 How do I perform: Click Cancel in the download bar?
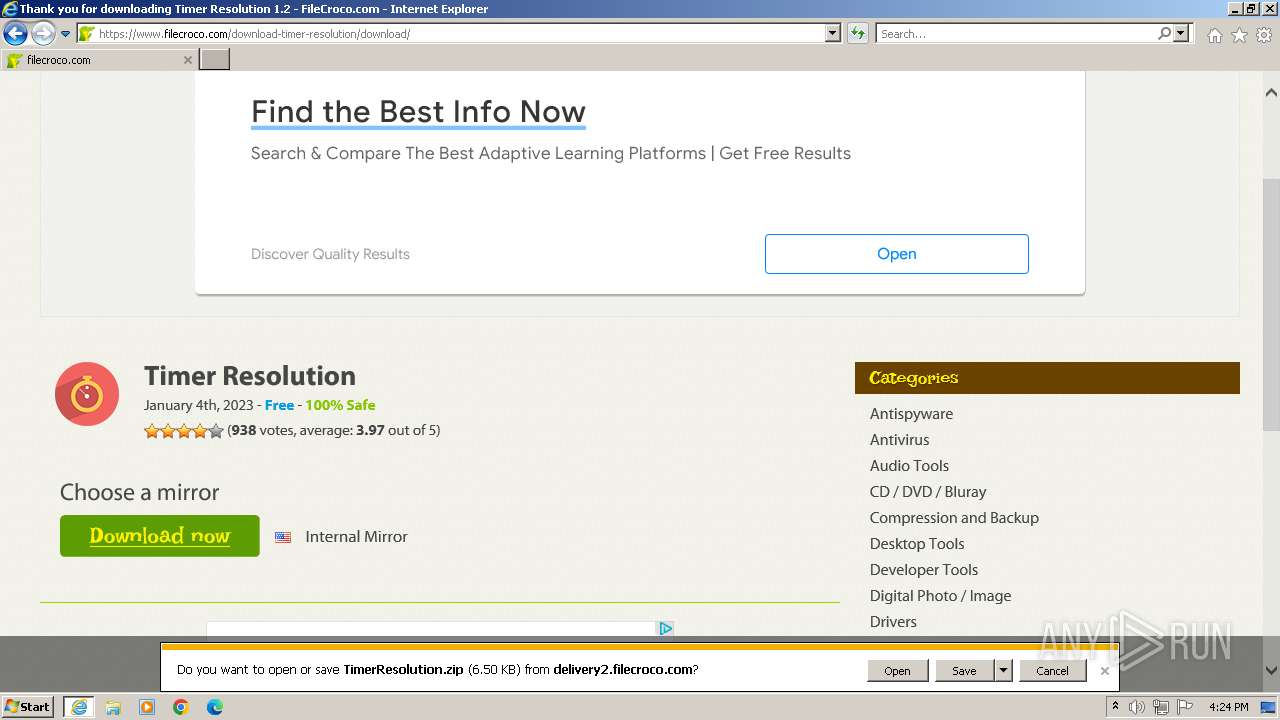(1052, 671)
